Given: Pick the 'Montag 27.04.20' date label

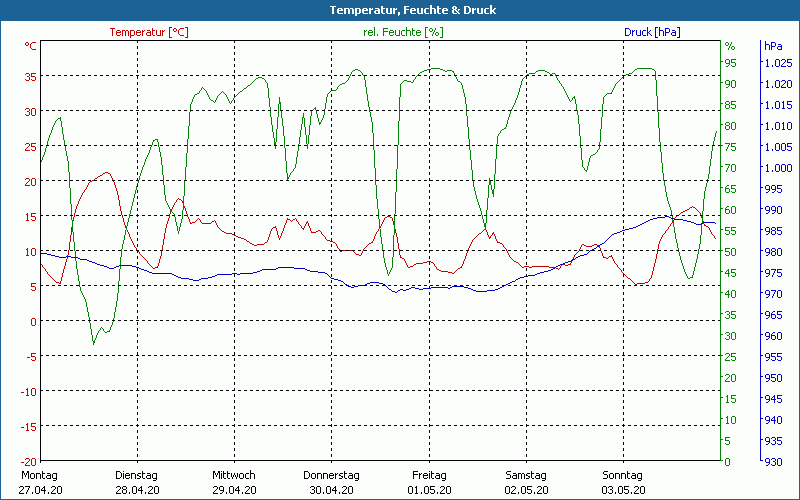Looking at the screenshot, I should (x=40, y=482).
